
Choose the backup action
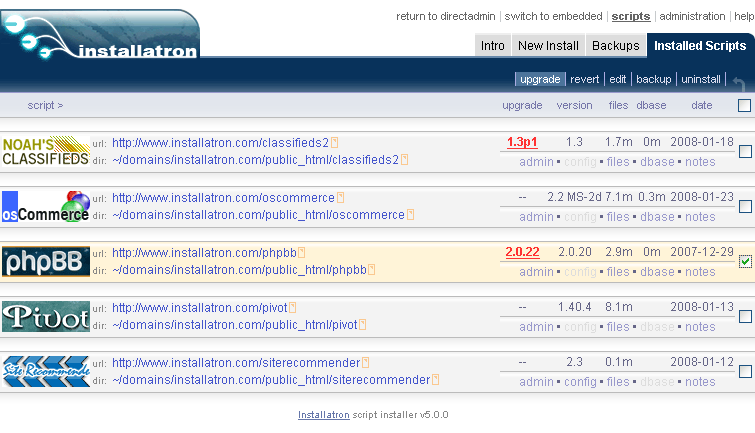pyautogui.click(x=653, y=79)
